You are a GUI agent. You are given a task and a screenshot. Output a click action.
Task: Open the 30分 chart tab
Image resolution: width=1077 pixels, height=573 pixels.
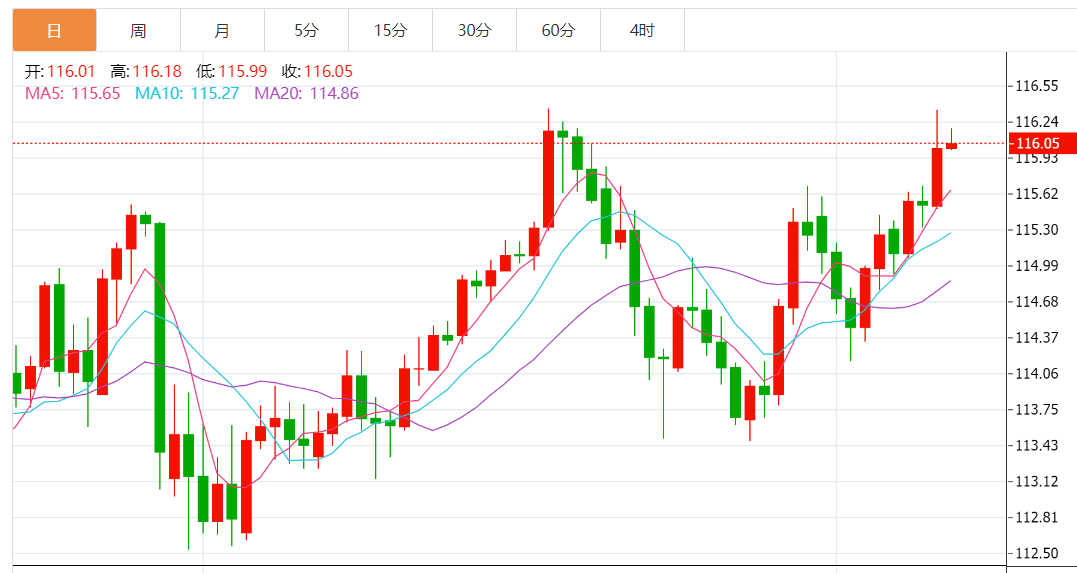coord(474,30)
